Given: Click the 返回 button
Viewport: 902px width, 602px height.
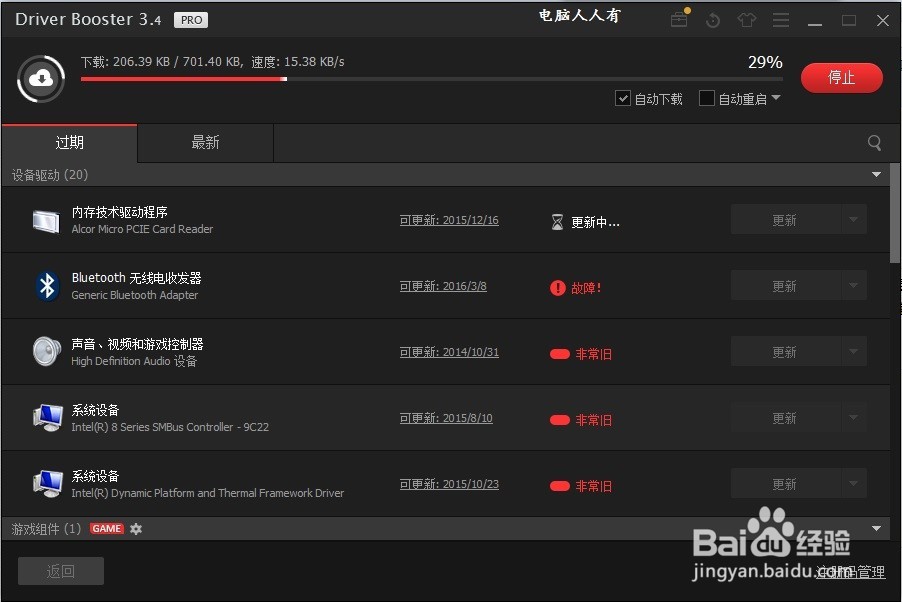Looking at the screenshot, I should (x=61, y=571).
